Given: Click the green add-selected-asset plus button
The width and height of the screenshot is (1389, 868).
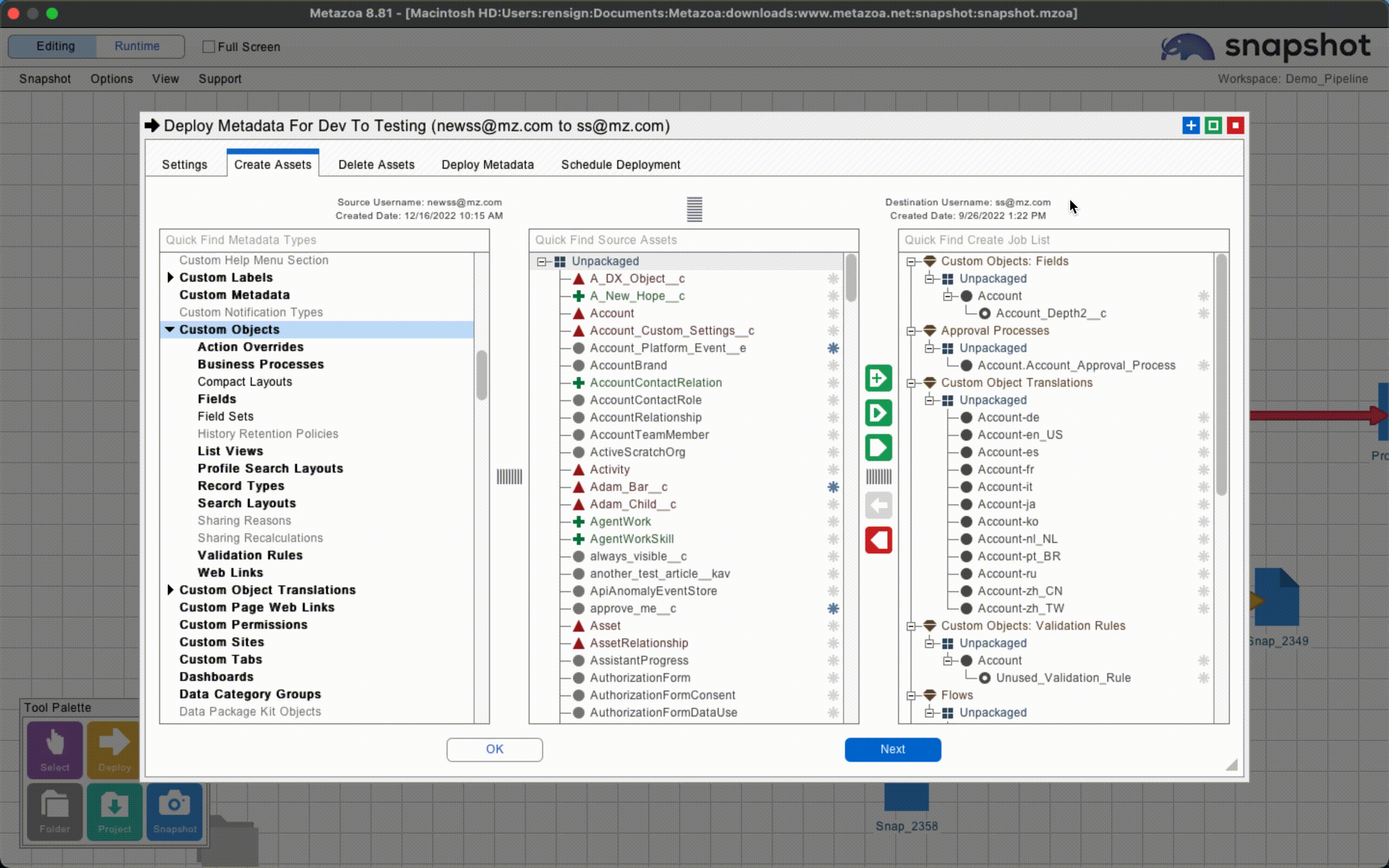Looking at the screenshot, I should [x=878, y=379].
